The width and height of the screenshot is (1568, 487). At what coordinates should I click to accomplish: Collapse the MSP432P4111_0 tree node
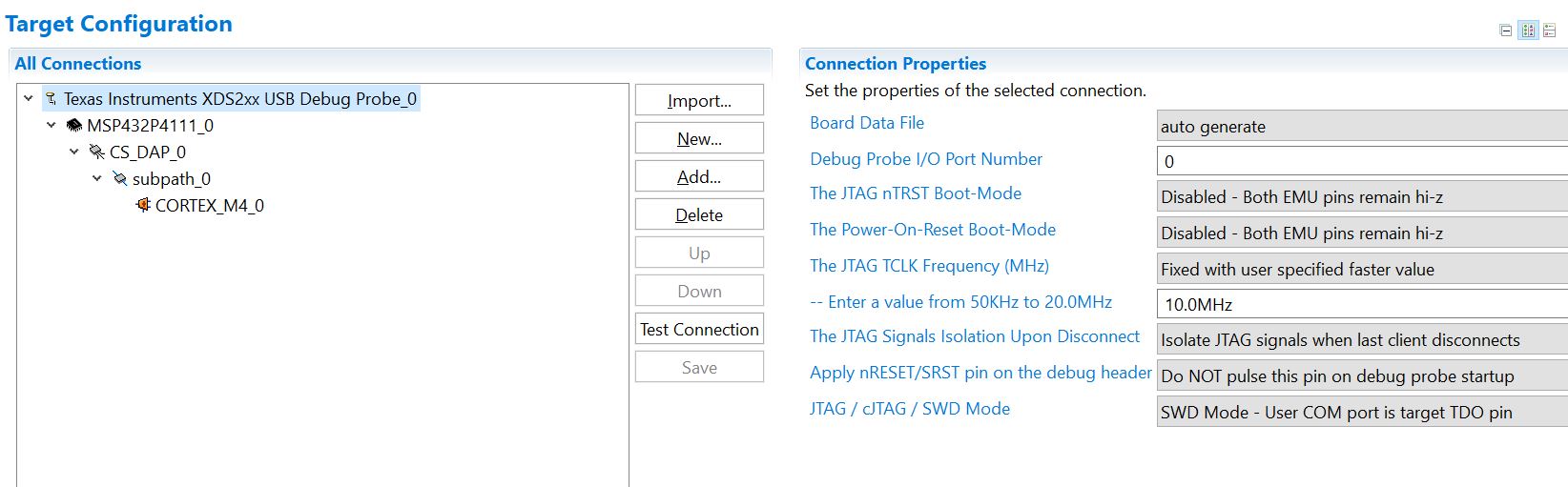click(x=52, y=125)
